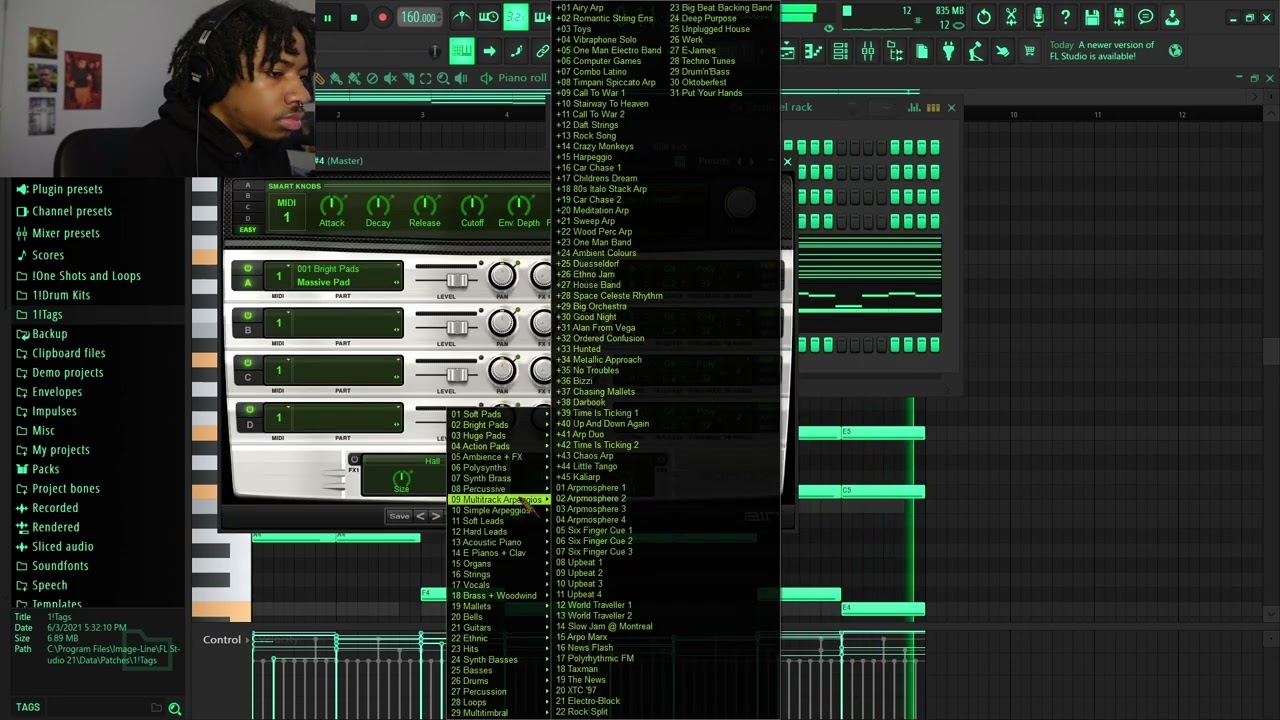1280x720 pixels.
Task: Toggle the metronome icon
Action: pyautogui.click(x=462, y=17)
